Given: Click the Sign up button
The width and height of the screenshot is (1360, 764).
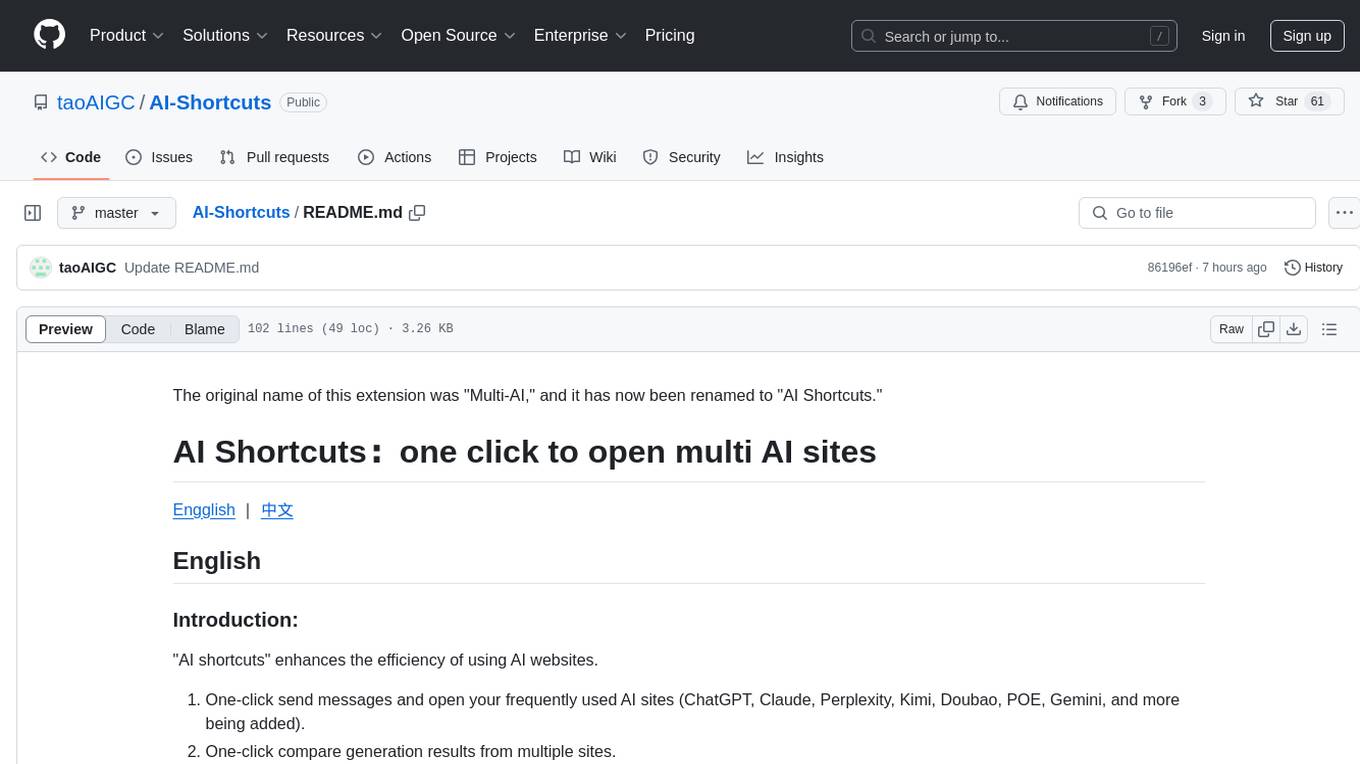Looking at the screenshot, I should point(1307,36).
